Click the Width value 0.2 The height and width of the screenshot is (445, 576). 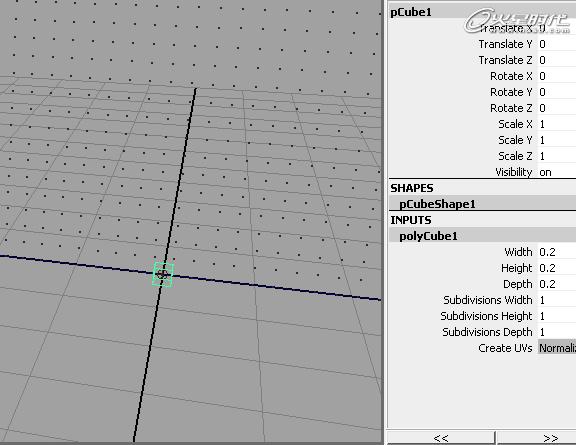click(557, 252)
